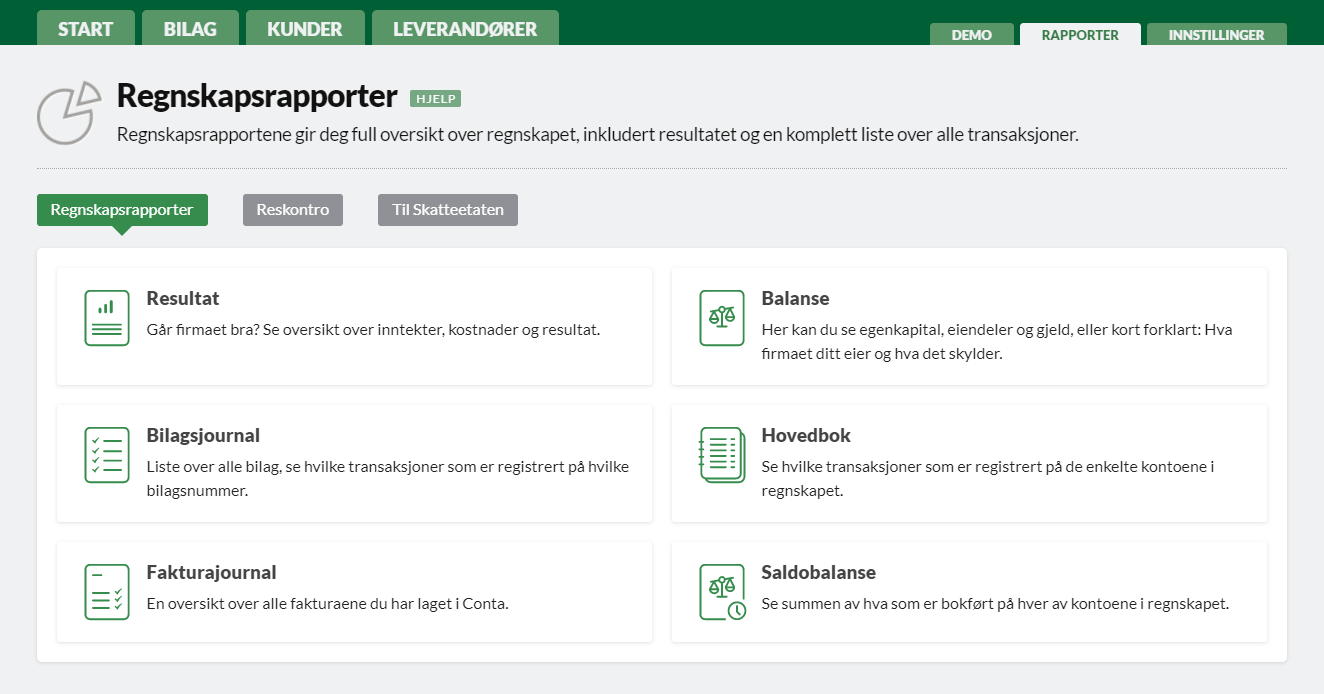Open the Bilagsjournal report heading
The width and height of the screenshot is (1324, 694).
pos(203,435)
